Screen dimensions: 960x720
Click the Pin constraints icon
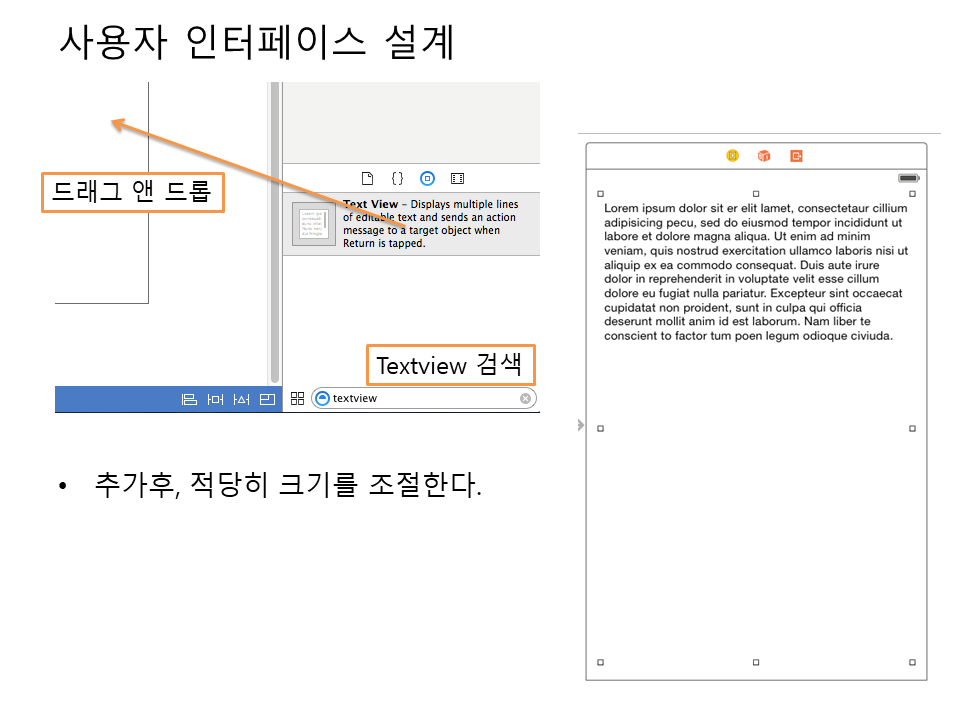click(x=215, y=399)
